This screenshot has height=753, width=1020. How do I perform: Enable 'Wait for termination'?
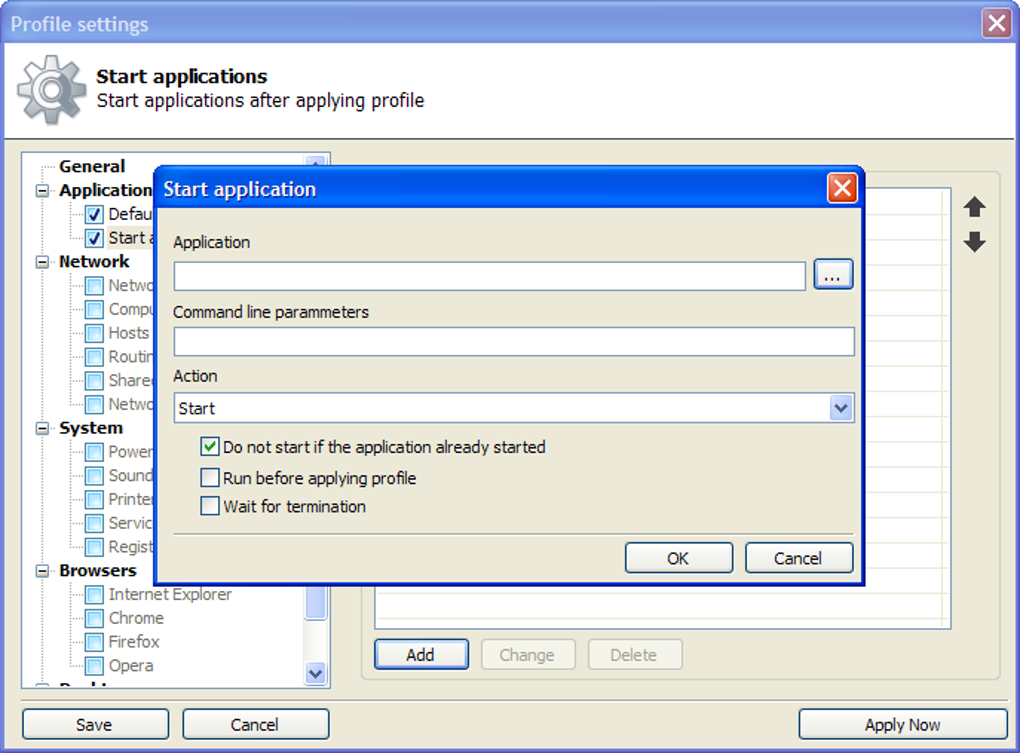210,506
